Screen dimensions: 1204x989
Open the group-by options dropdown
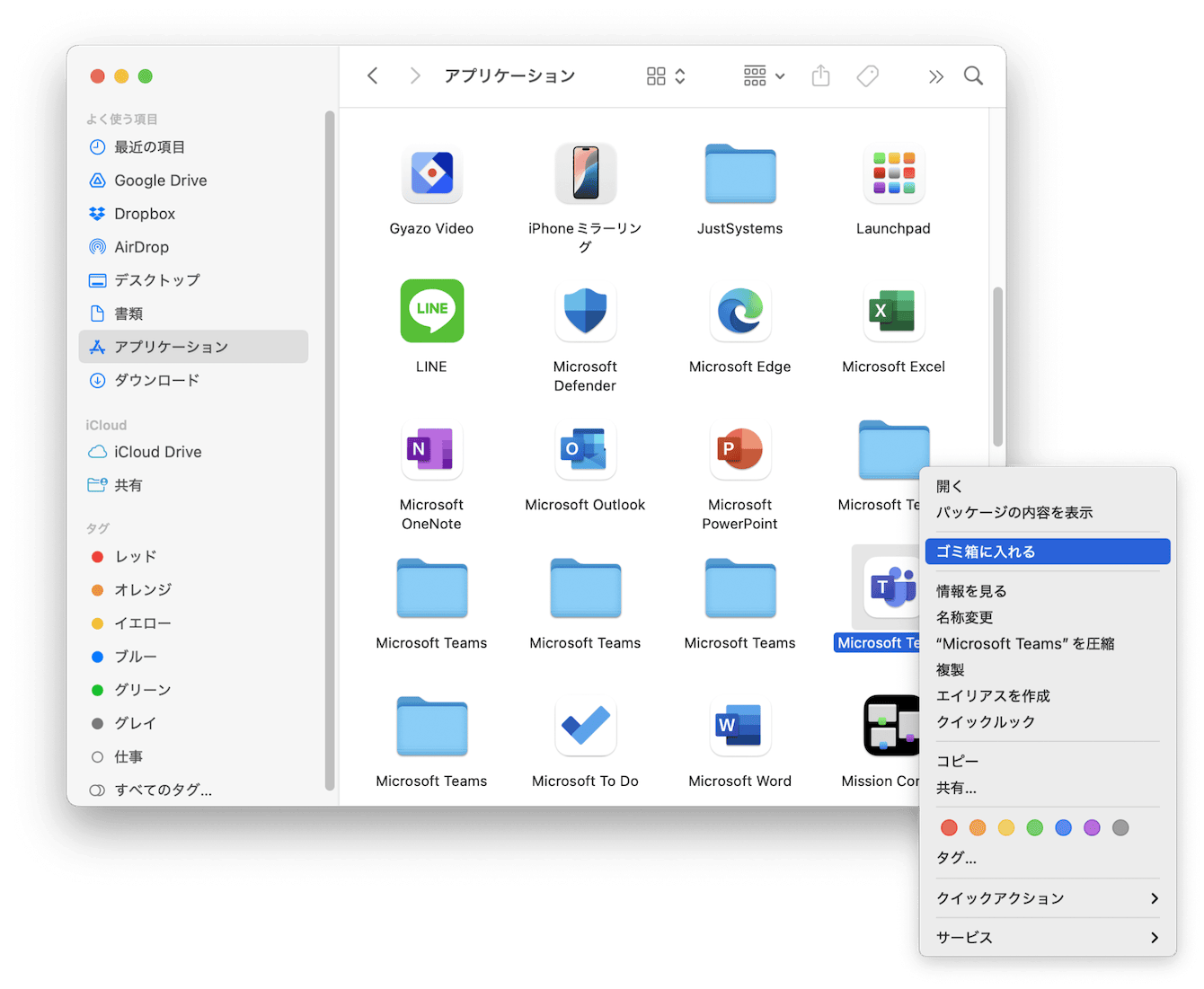coord(765,76)
